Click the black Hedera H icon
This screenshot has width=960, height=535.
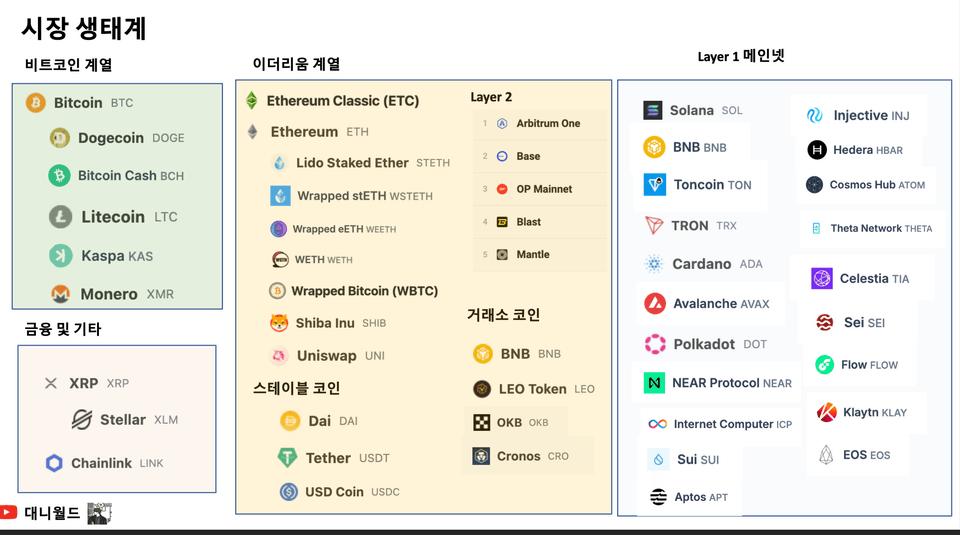(817, 150)
